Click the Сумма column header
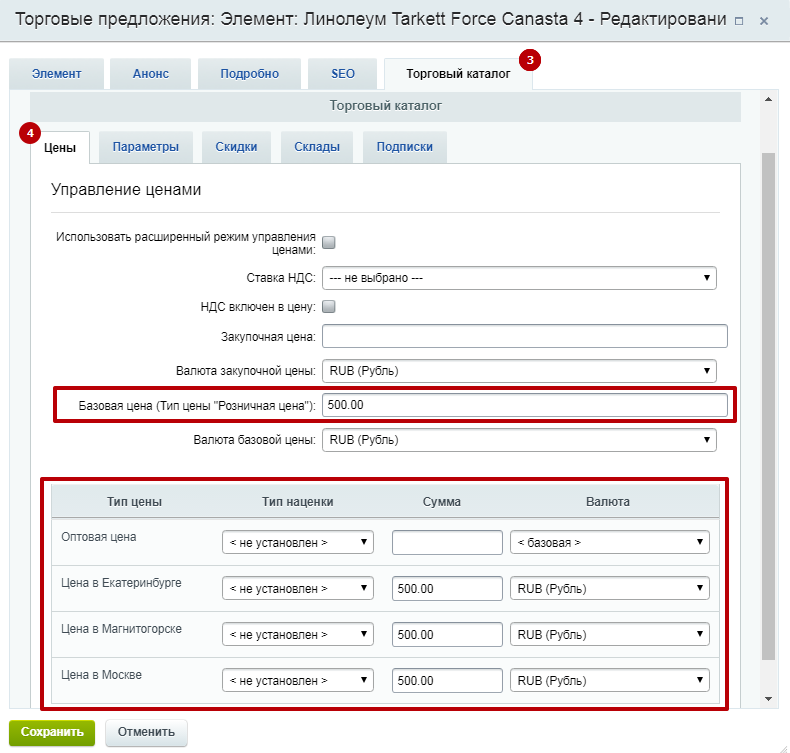 442,502
